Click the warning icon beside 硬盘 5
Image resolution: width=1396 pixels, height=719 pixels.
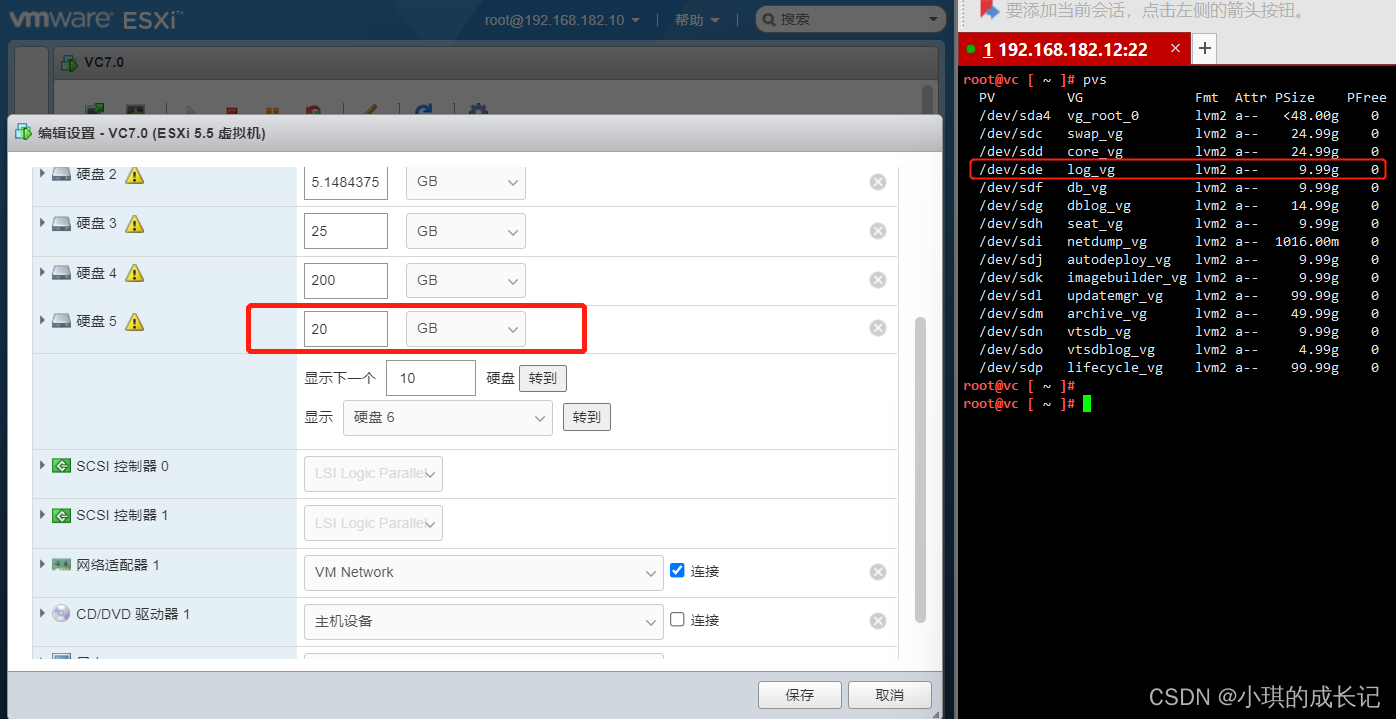[135, 322]
